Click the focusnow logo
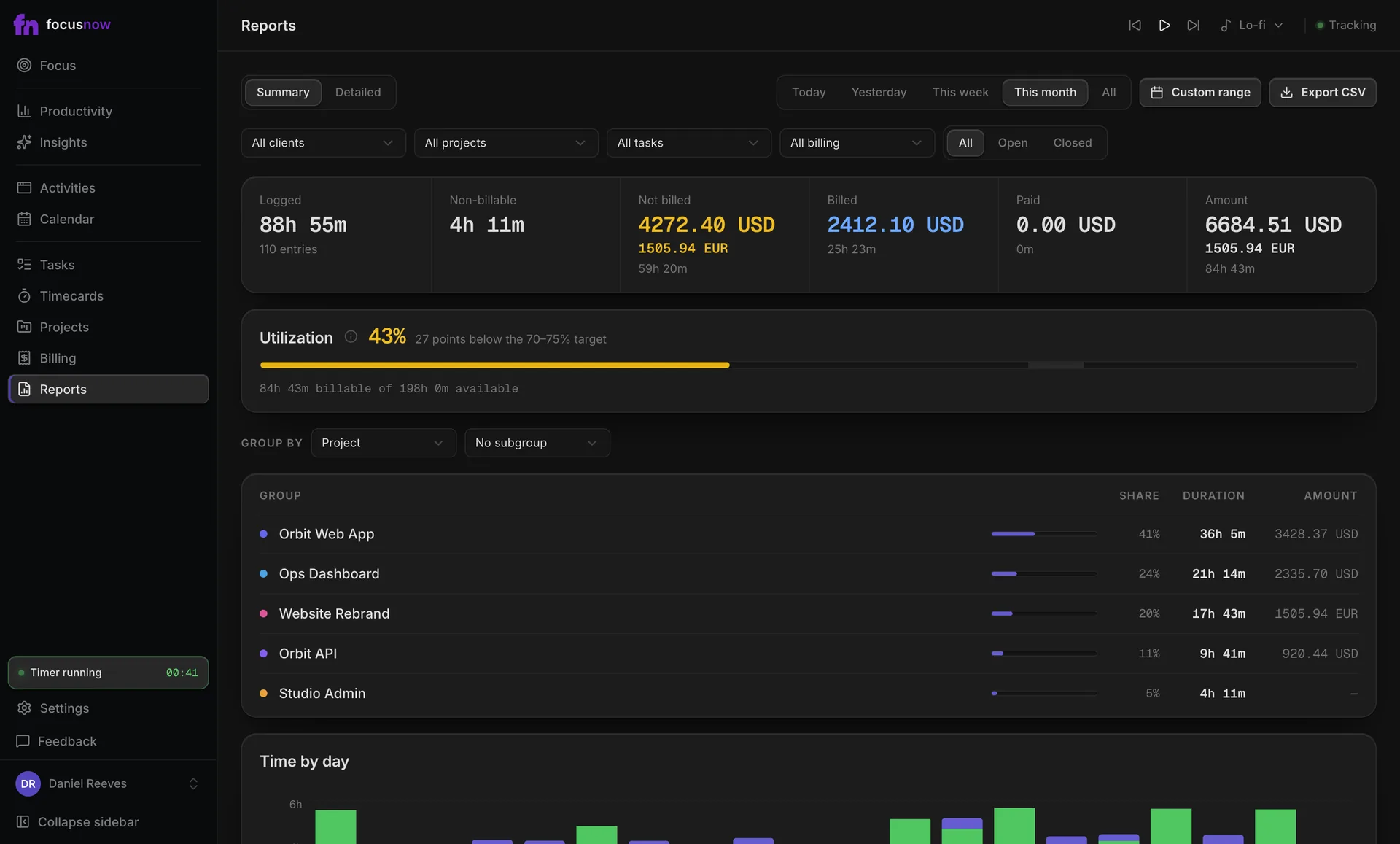This screenshot has height=844, width=1400. (x=62, y=25)
